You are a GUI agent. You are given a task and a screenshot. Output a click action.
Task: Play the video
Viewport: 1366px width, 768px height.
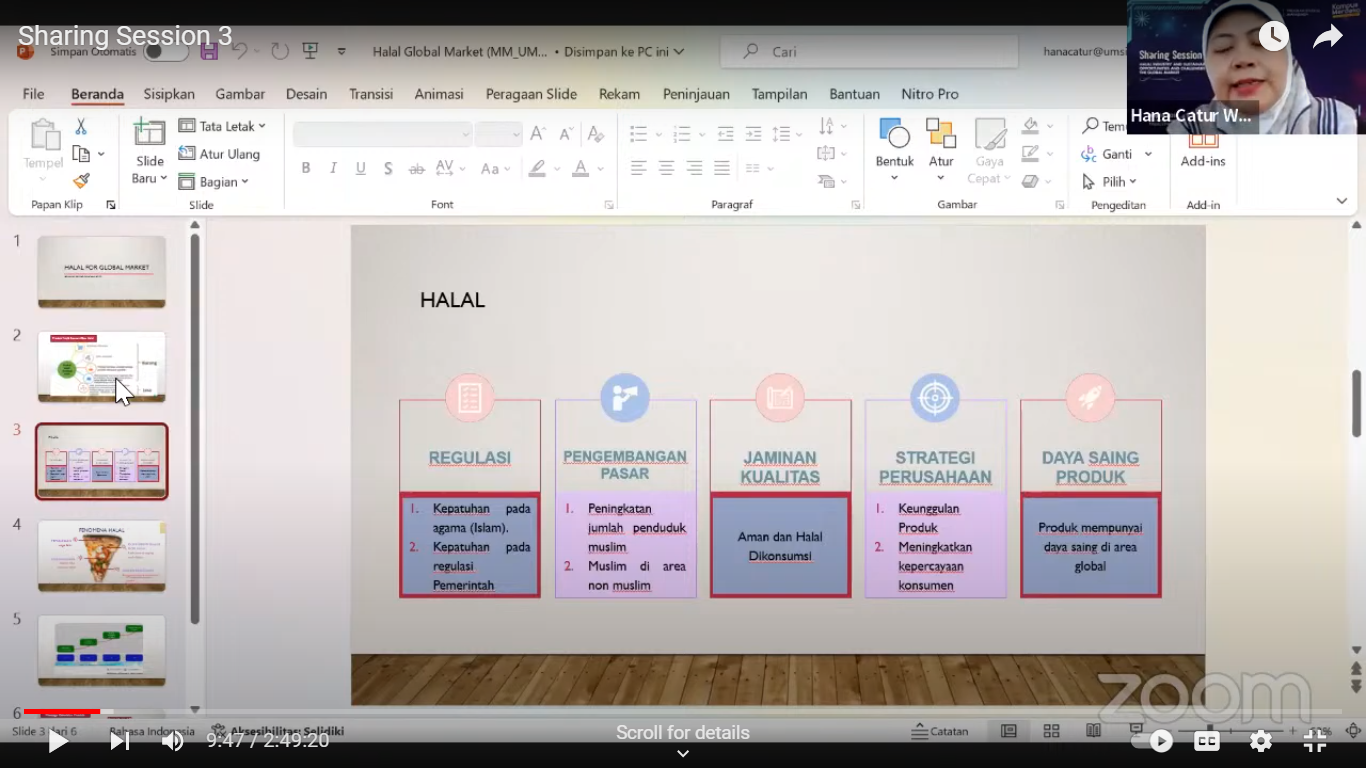tap(58, 741)
